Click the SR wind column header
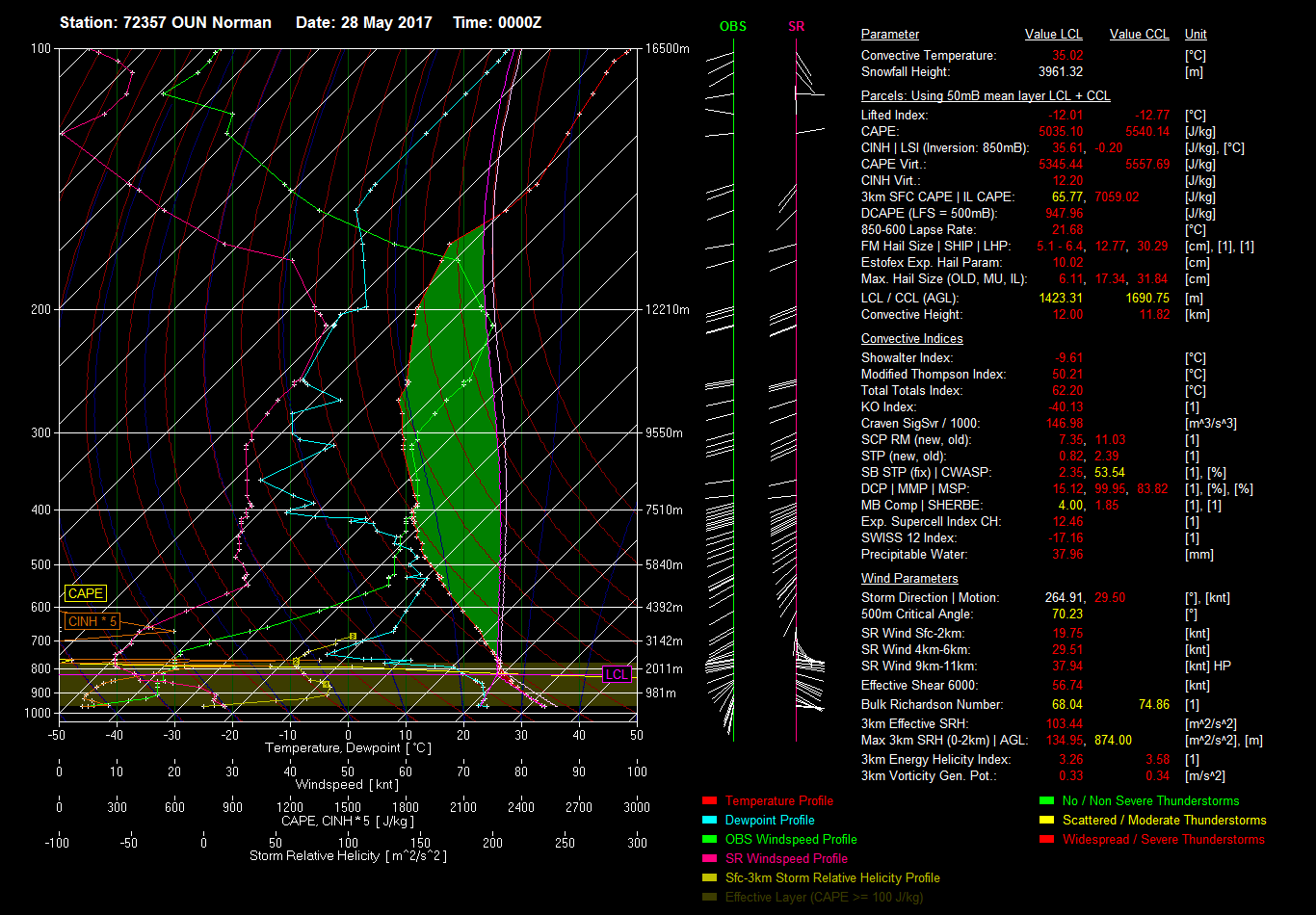This screenshot has width=1316, height=915. (x=796, y=26)
